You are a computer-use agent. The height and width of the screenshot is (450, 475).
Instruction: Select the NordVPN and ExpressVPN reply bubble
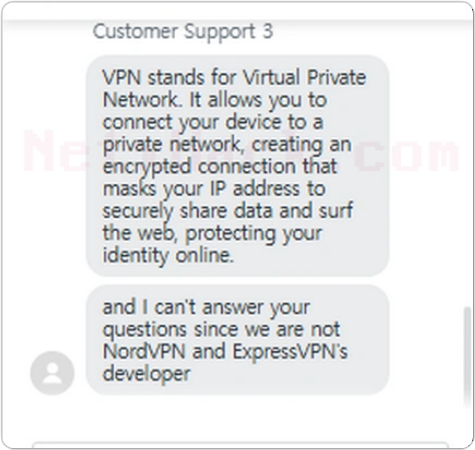(237, 340)
